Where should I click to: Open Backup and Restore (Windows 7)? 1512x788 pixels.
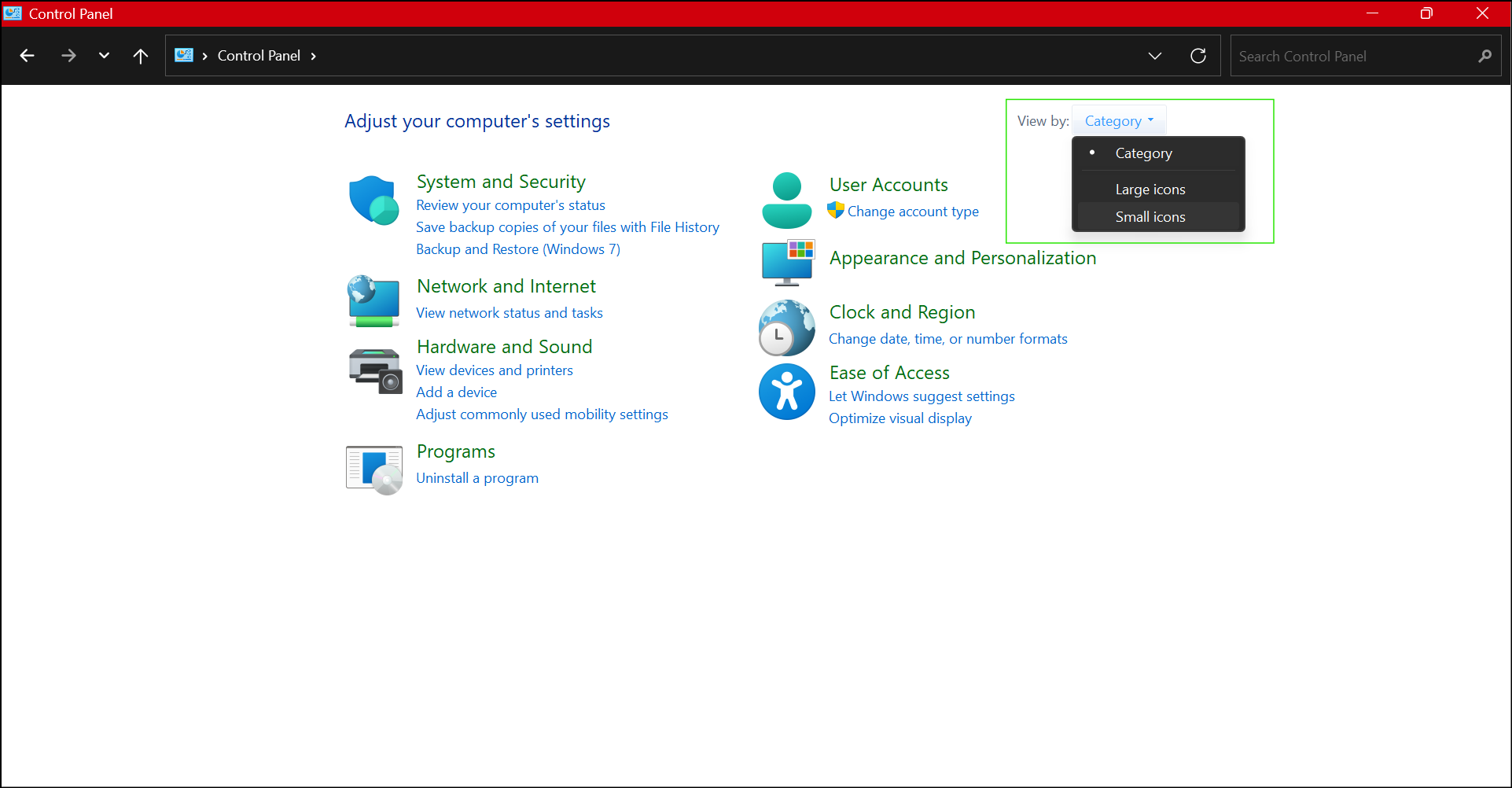pos(518,249)
